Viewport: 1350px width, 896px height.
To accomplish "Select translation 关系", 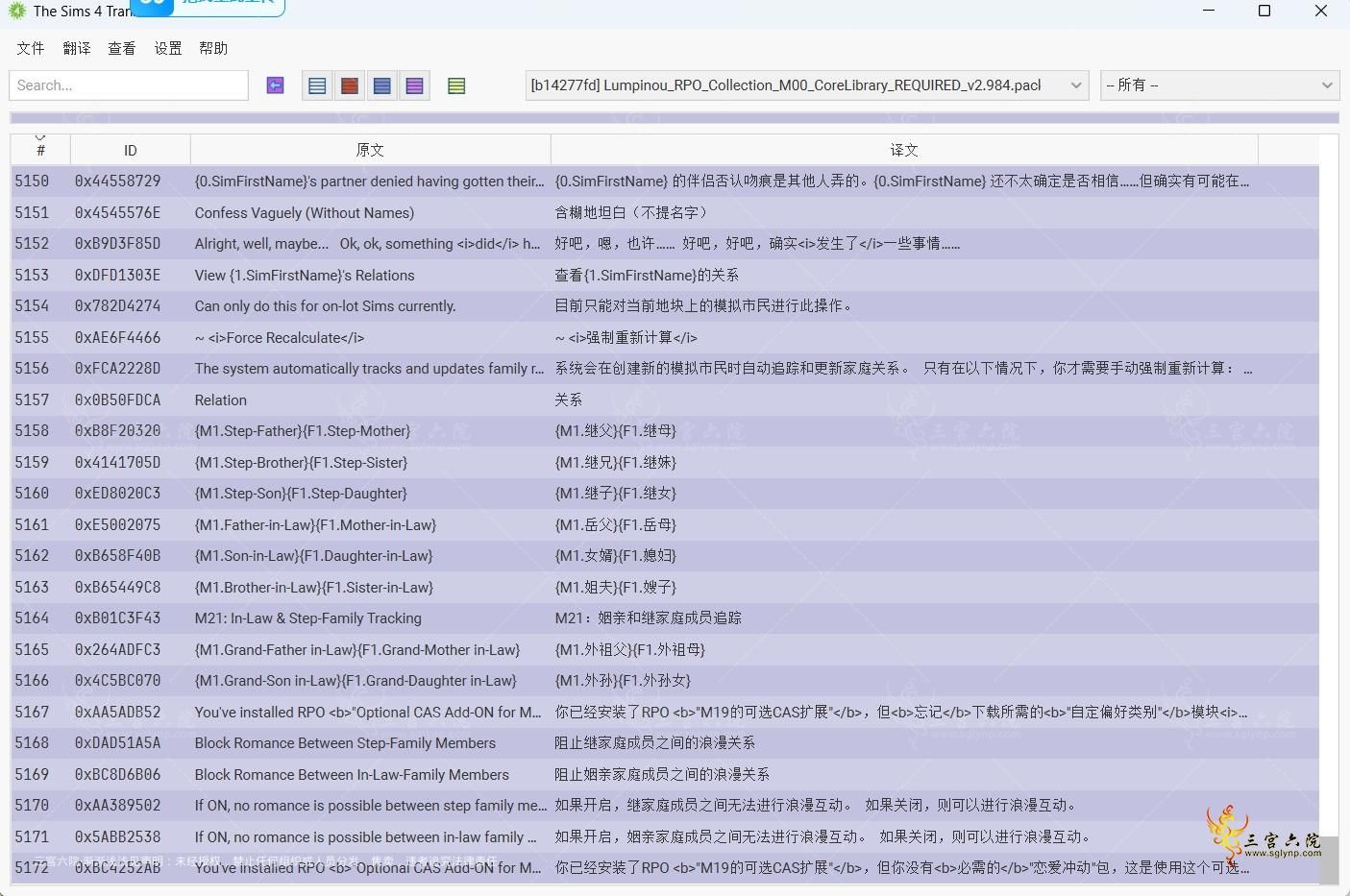I will click(568, 400).
